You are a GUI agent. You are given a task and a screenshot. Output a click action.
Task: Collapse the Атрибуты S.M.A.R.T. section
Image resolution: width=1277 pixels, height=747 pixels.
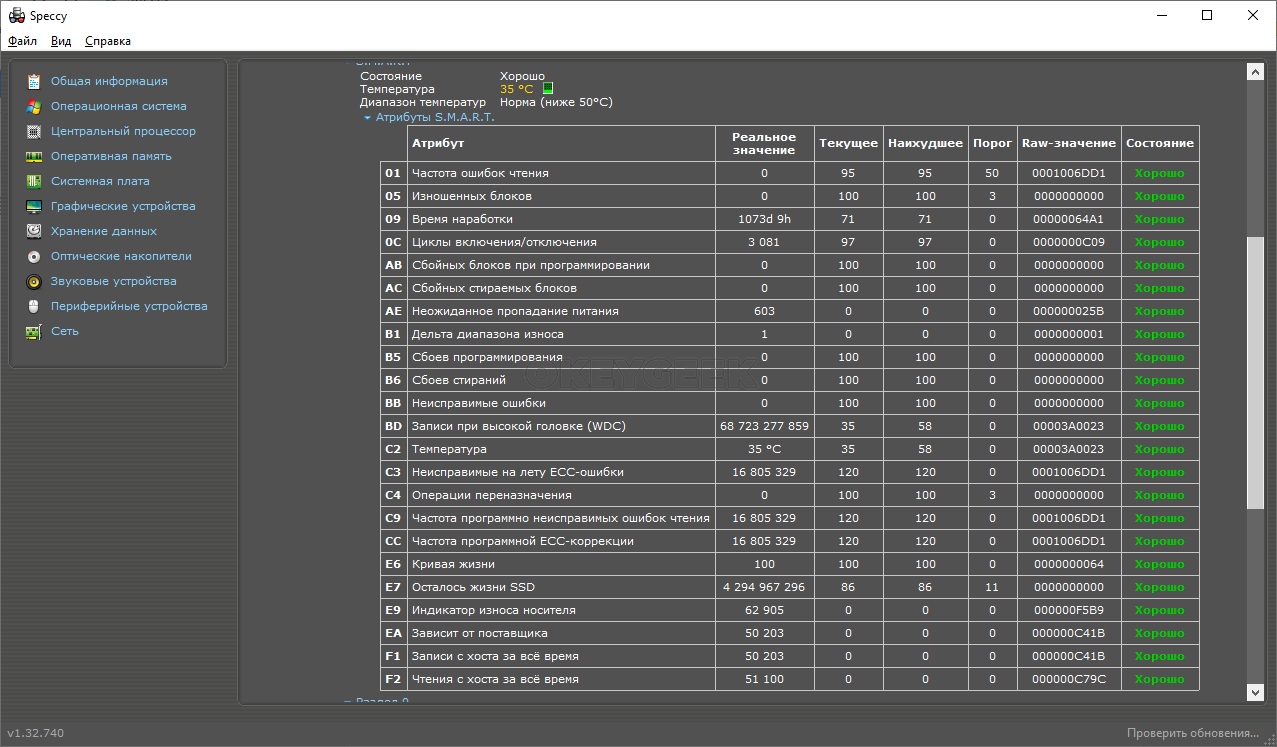click(x=368, y=117)
